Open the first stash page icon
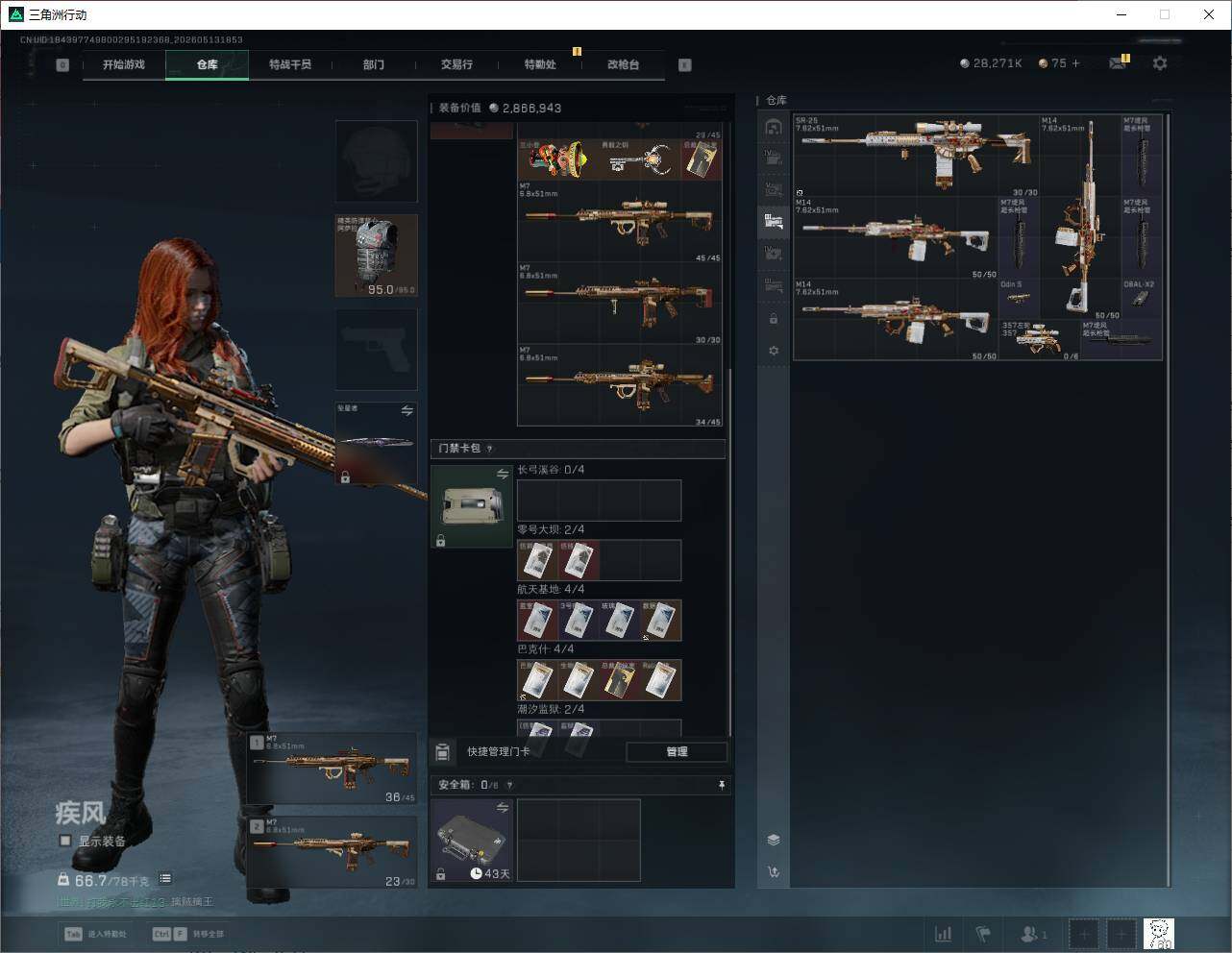The image size is (1232, 953). 774,127
